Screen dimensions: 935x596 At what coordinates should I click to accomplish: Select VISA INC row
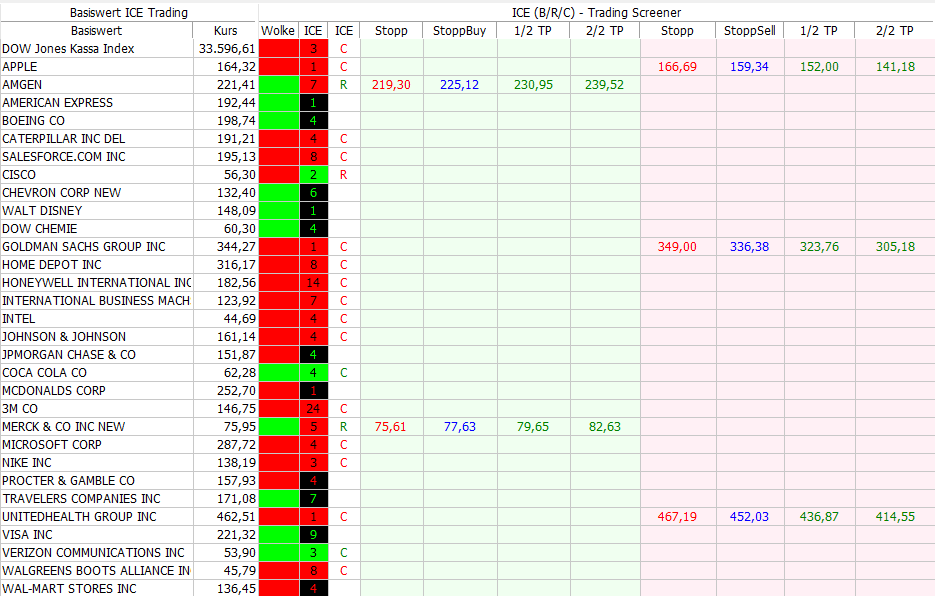pyautogui.click(x=27, y=535)
